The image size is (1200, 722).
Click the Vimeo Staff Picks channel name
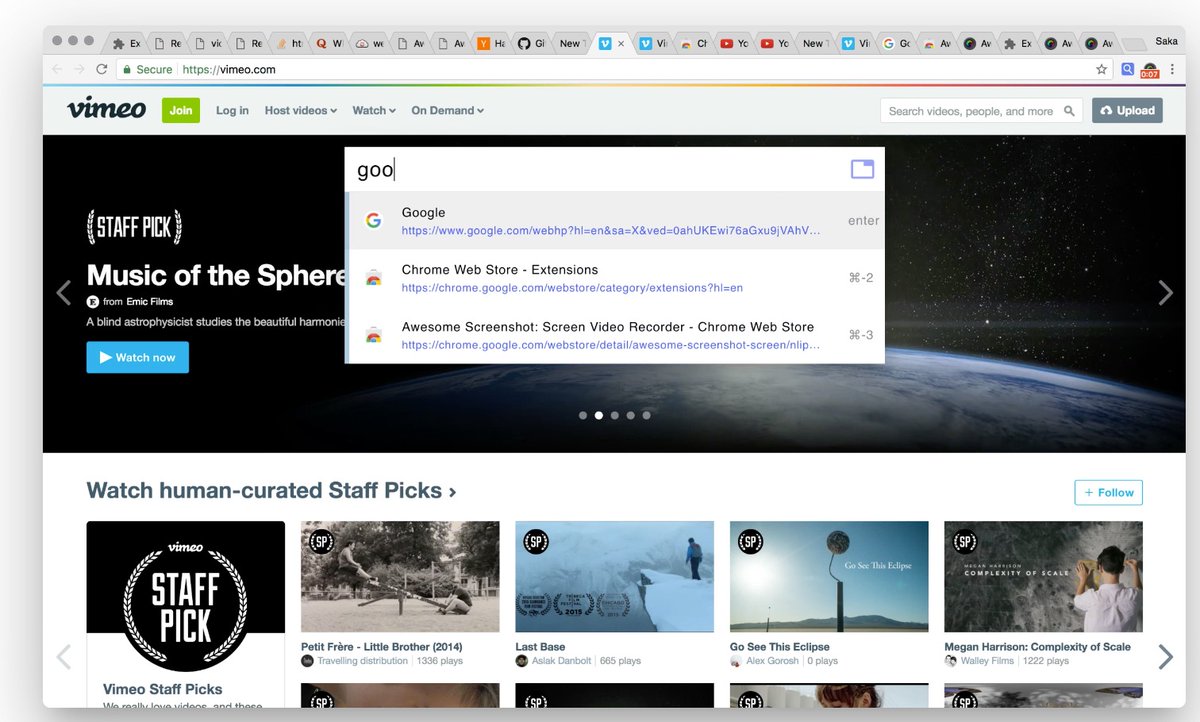[163, 689]
